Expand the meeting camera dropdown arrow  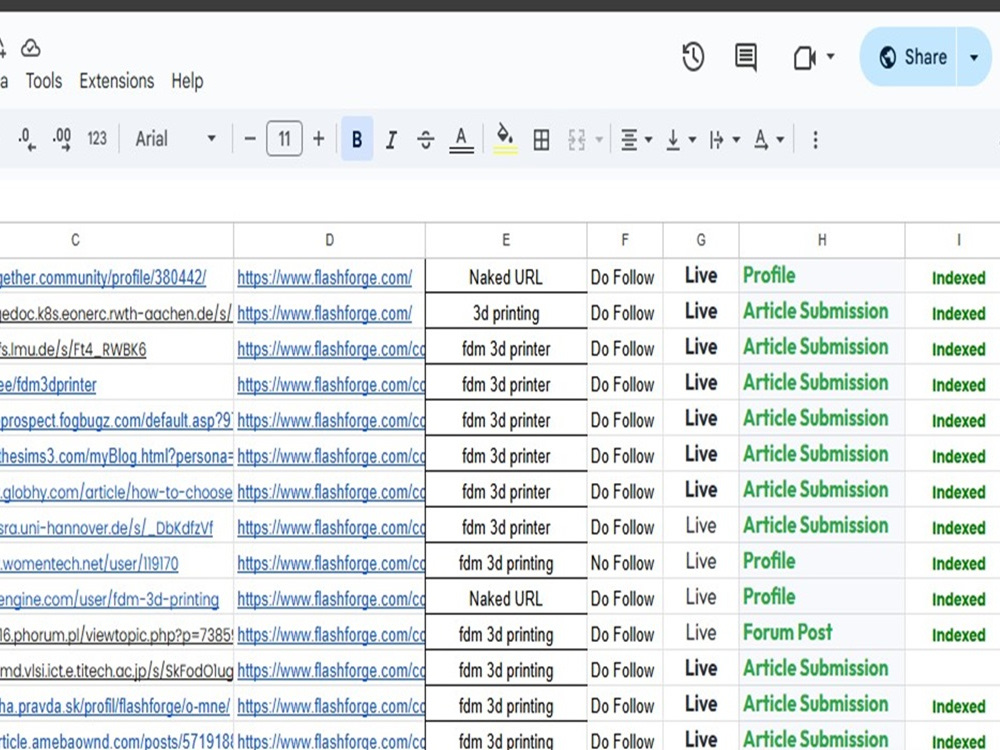tap(830, 57)
